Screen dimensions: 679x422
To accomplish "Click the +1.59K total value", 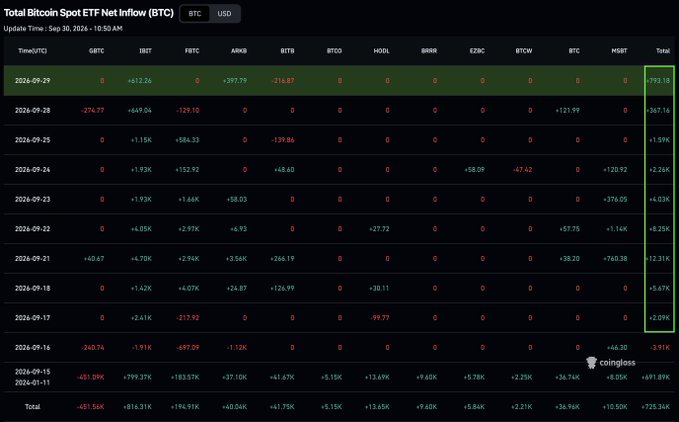I will [x=660, y=140].
